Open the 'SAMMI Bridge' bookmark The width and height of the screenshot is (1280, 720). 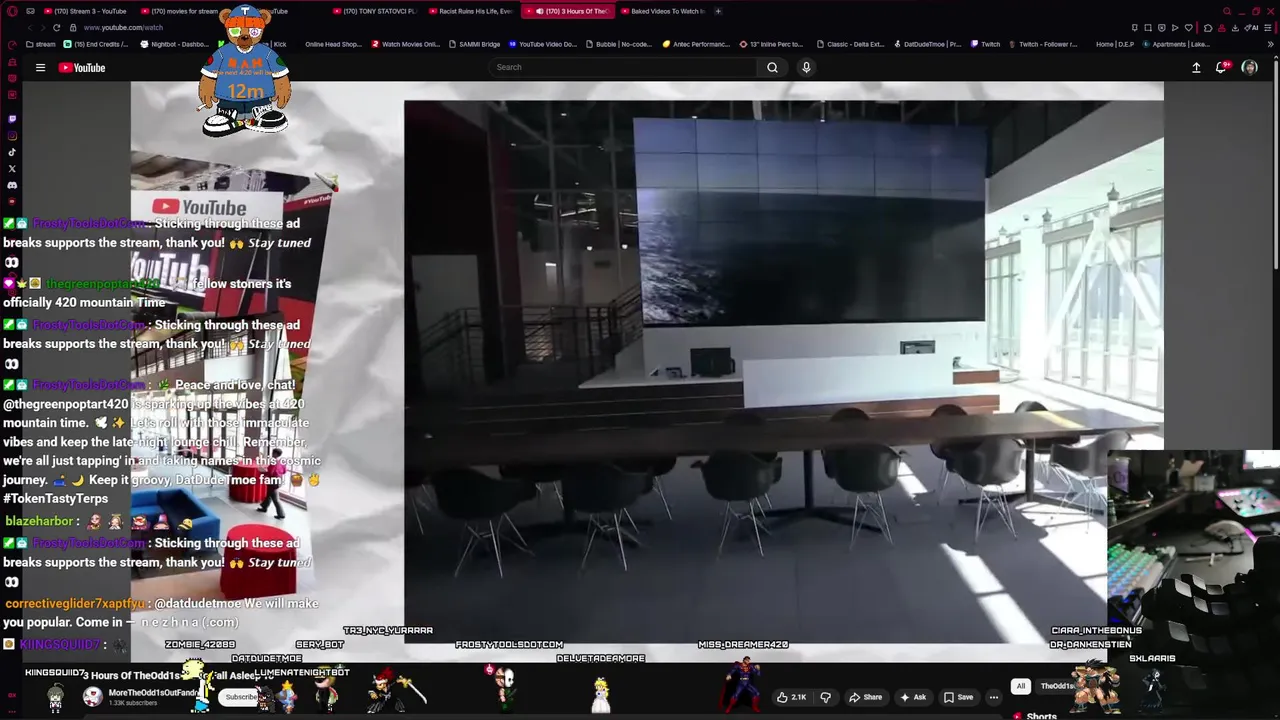[475, 44]
